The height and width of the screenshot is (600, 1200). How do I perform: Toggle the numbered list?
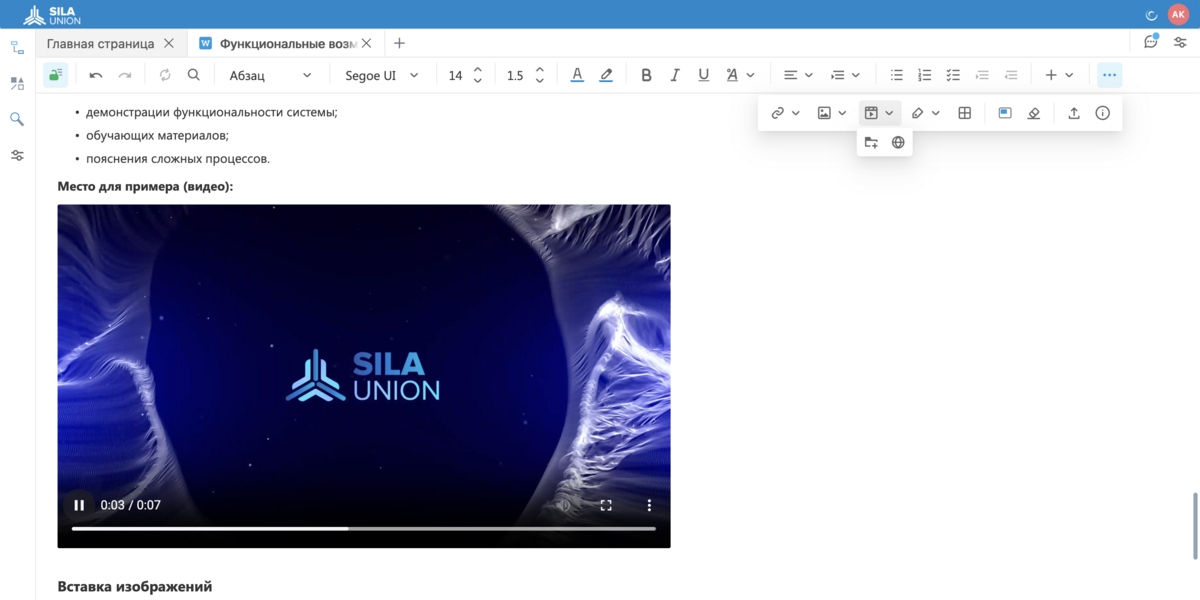pyautogui.click(x=925, y=75)
